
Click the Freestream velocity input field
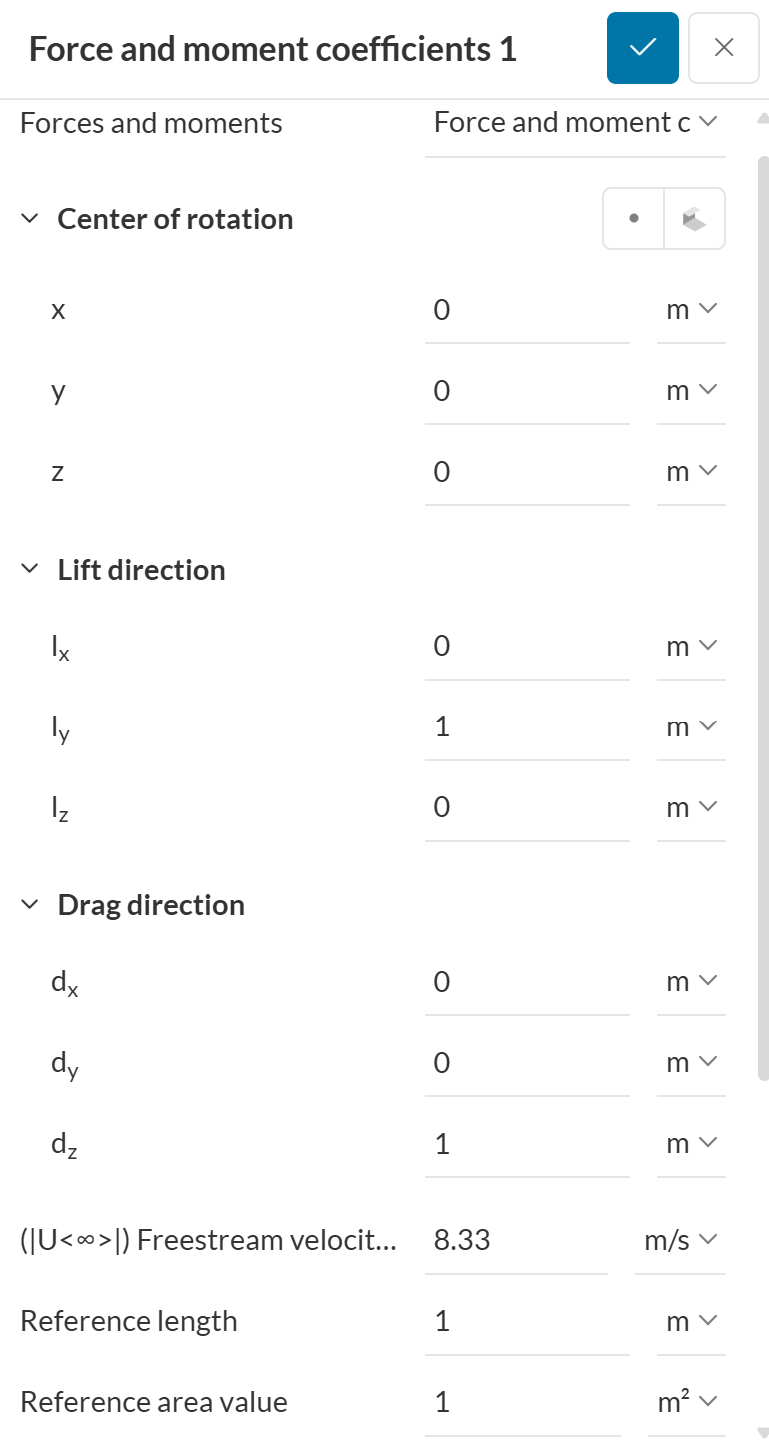[x=516, y=1240]
